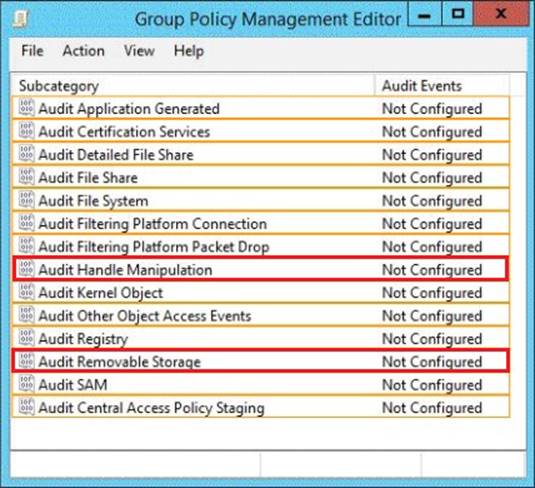Open the File menu
Viewport: 535px width, 488px height.
click(32, 51)
